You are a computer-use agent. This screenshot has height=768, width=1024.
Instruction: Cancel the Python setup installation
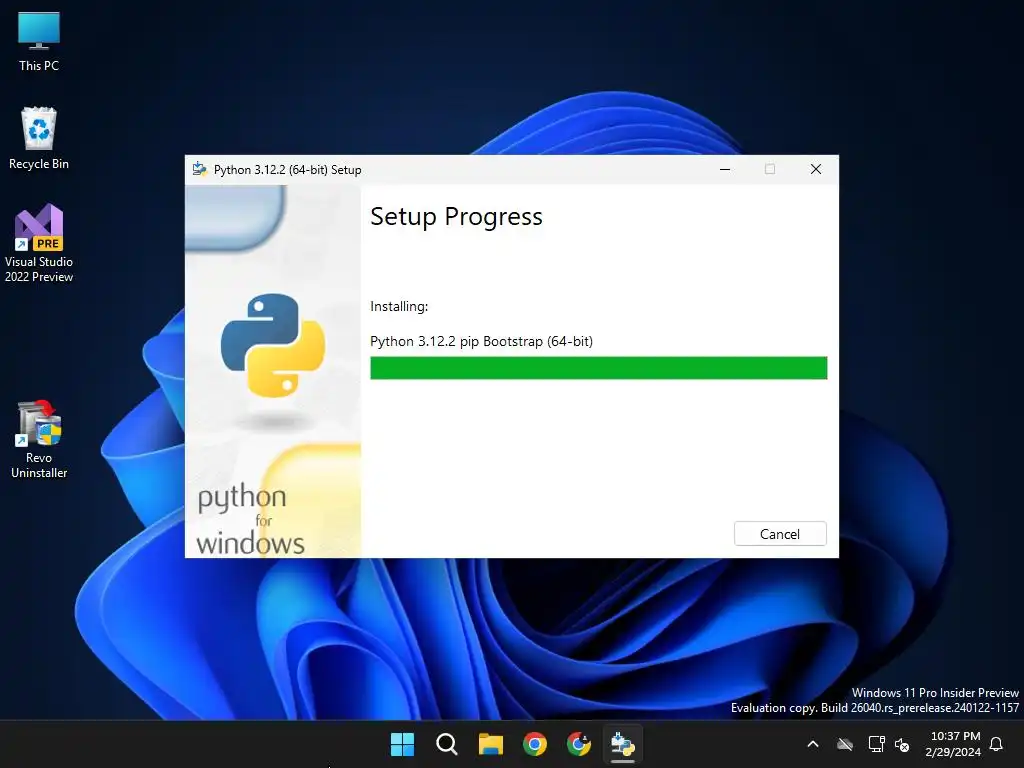(780, 534)
